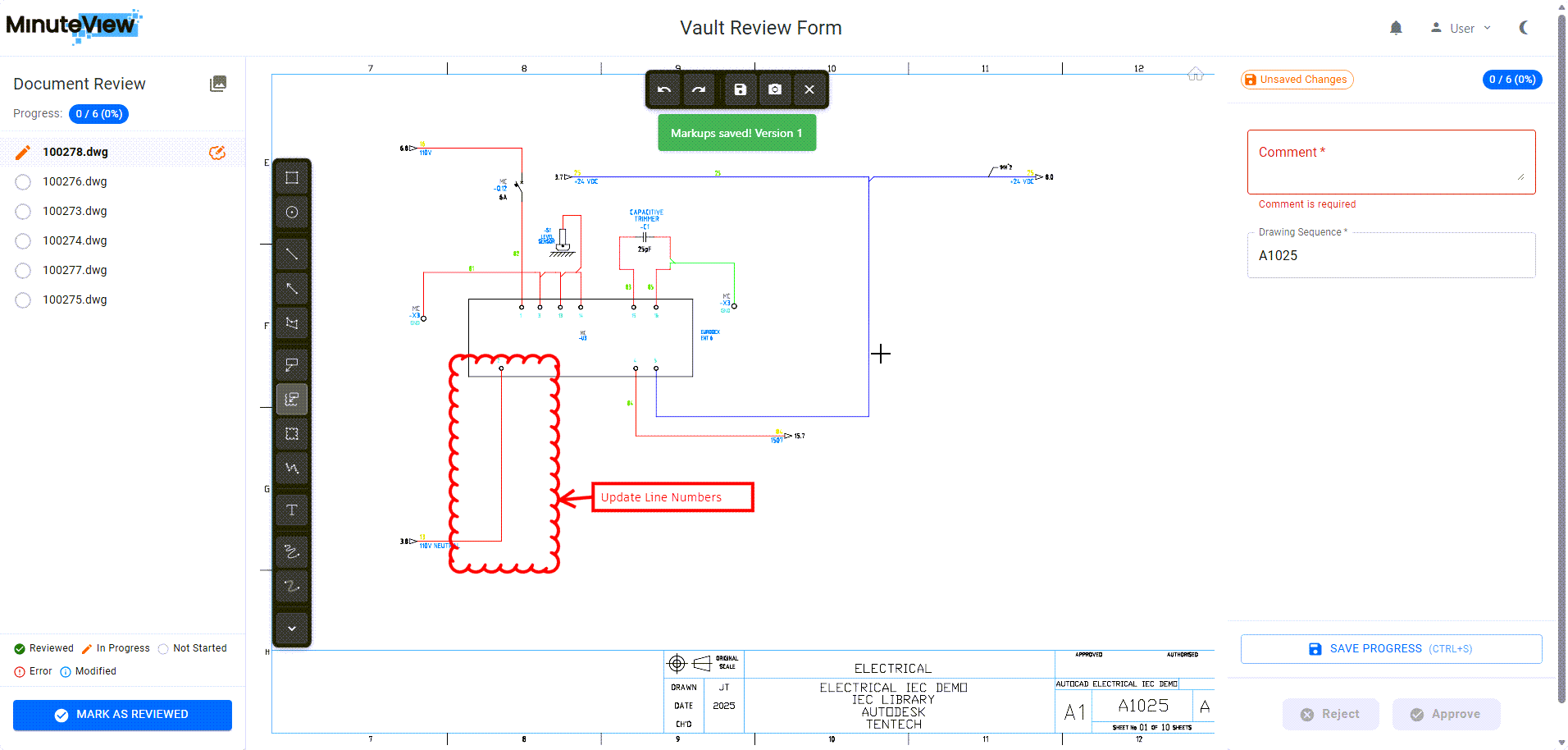1568x750 pixels.
Task: Click the undo icon in markup toolbar
Action: 664,89
